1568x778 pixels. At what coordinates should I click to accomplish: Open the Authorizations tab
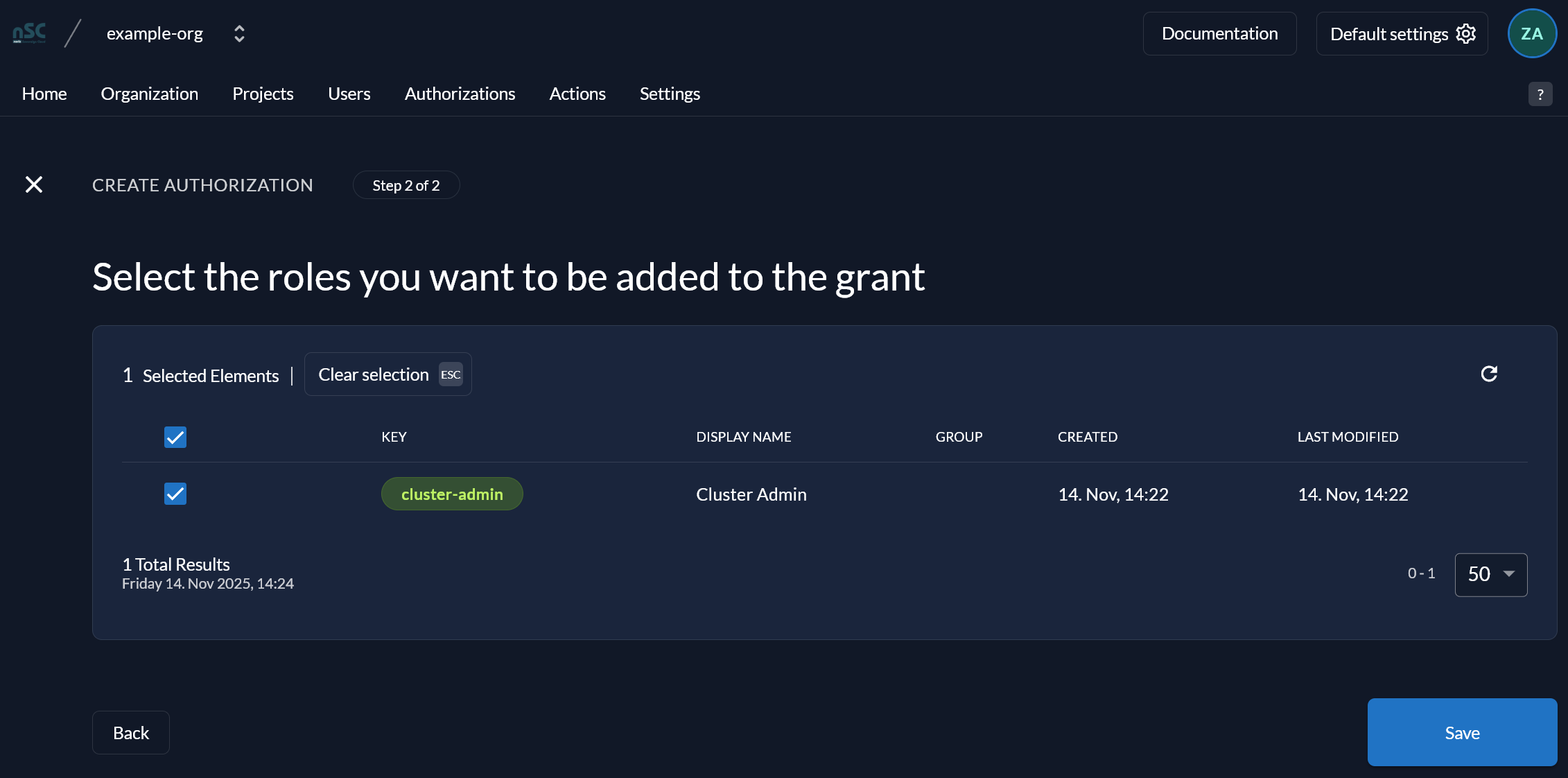point(460,94)
